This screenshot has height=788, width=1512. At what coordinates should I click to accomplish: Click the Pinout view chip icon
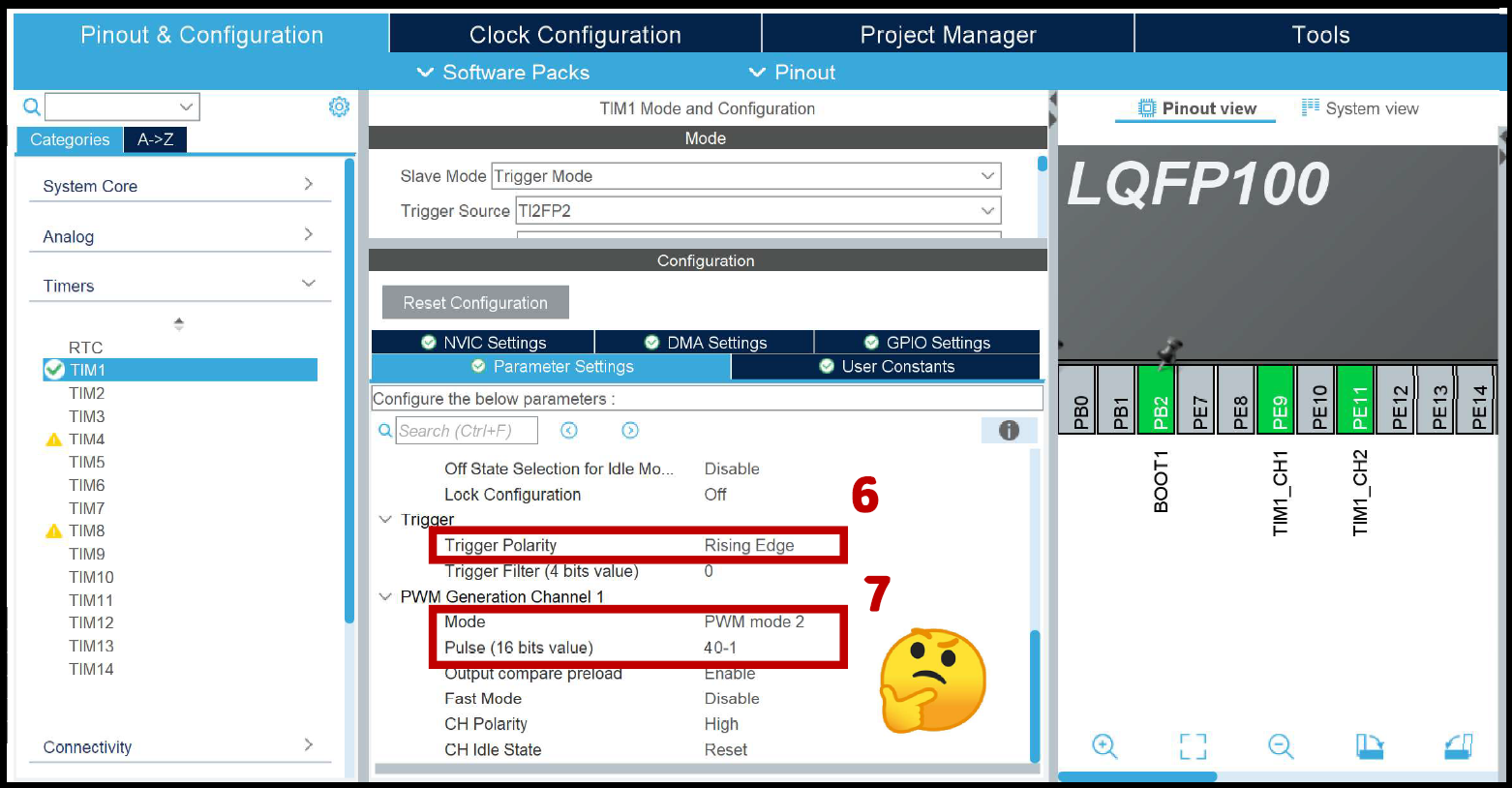(x=1147, y=108)
